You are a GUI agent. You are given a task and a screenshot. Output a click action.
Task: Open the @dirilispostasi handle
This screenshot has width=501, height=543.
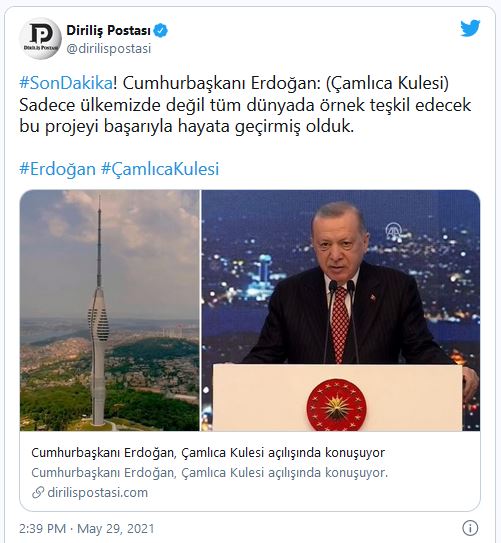click(x=109, y=48)
